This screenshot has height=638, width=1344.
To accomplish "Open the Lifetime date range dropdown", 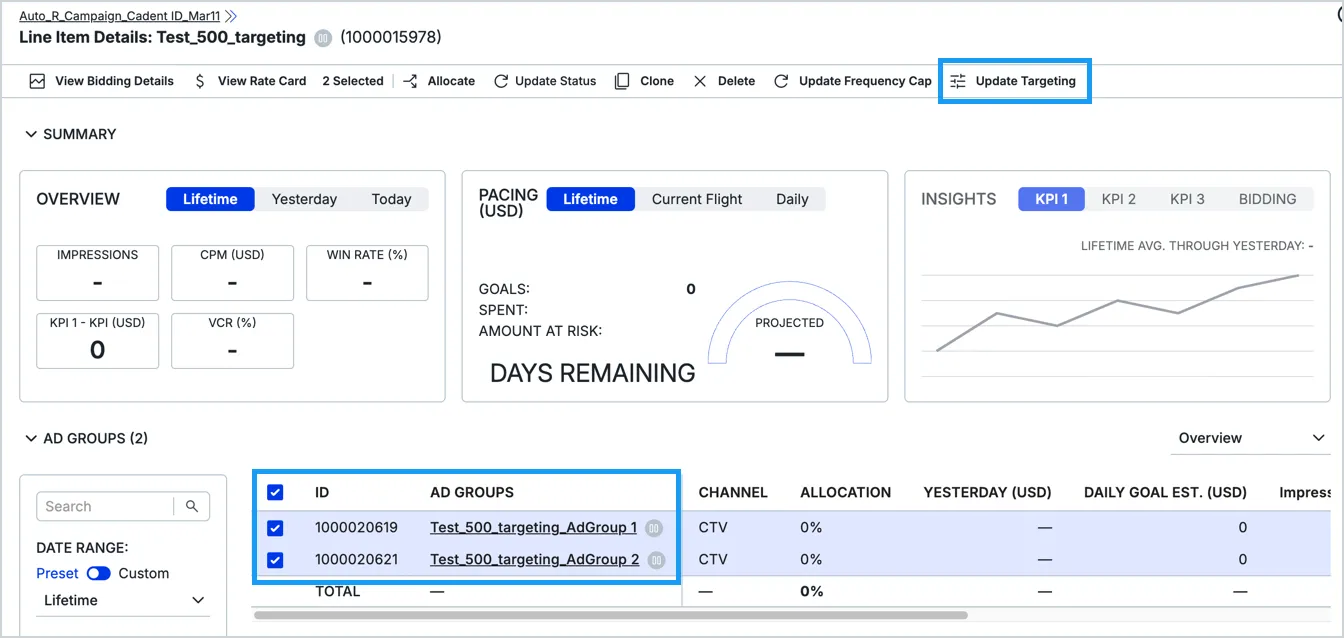I will tap(123, 600).
